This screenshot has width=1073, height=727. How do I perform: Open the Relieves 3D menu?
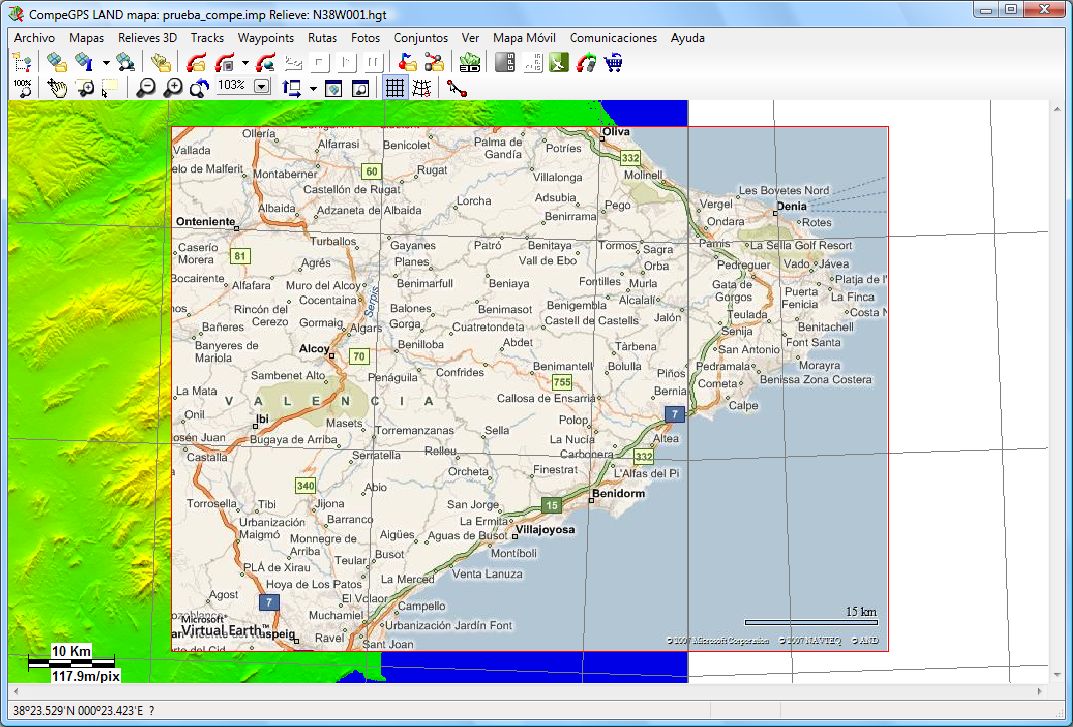[147, 38]
